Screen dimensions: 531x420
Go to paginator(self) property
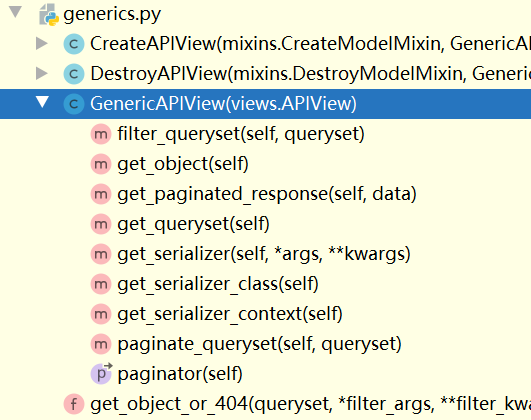[180, 374]
